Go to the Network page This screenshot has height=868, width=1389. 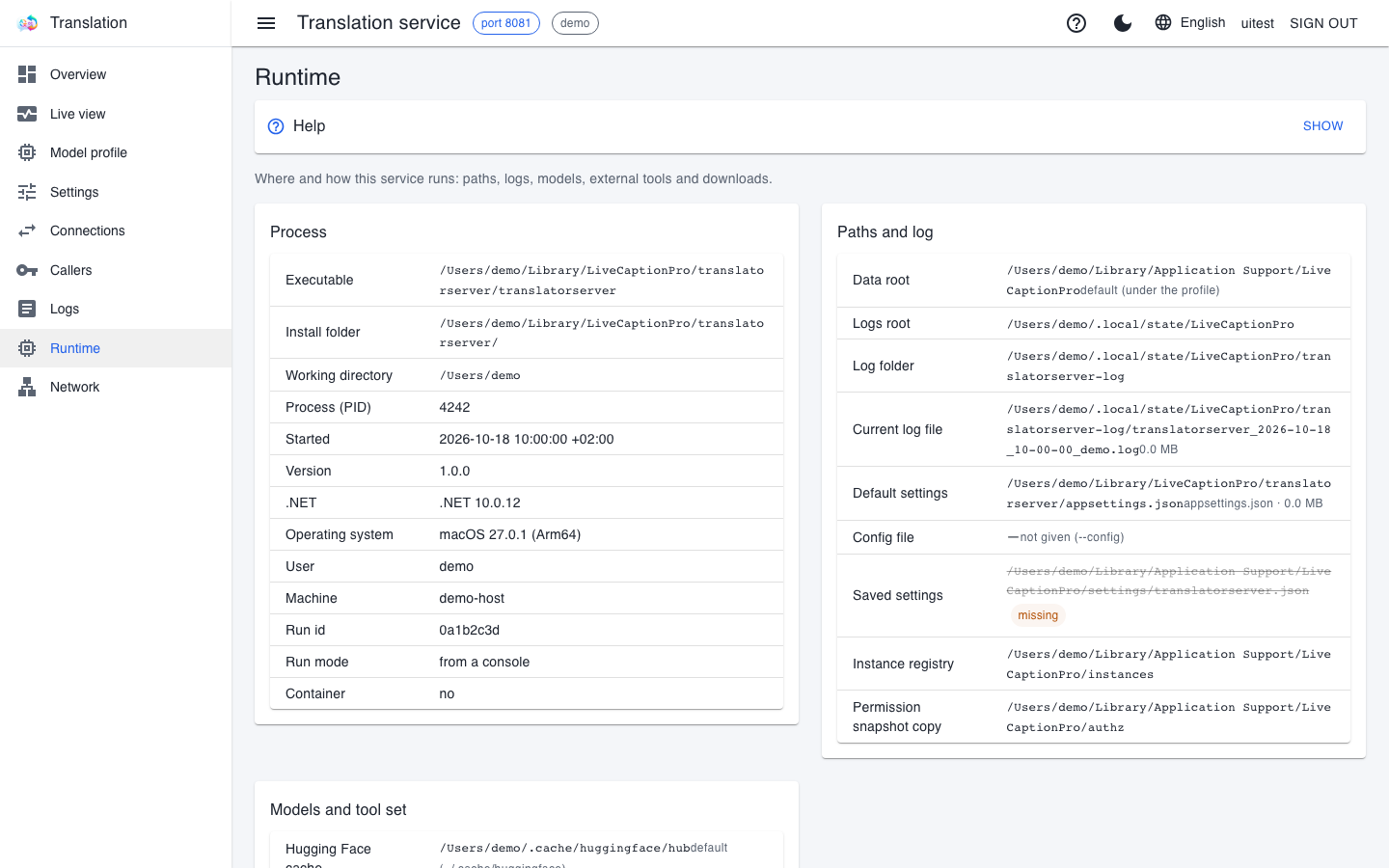point(116,387)
